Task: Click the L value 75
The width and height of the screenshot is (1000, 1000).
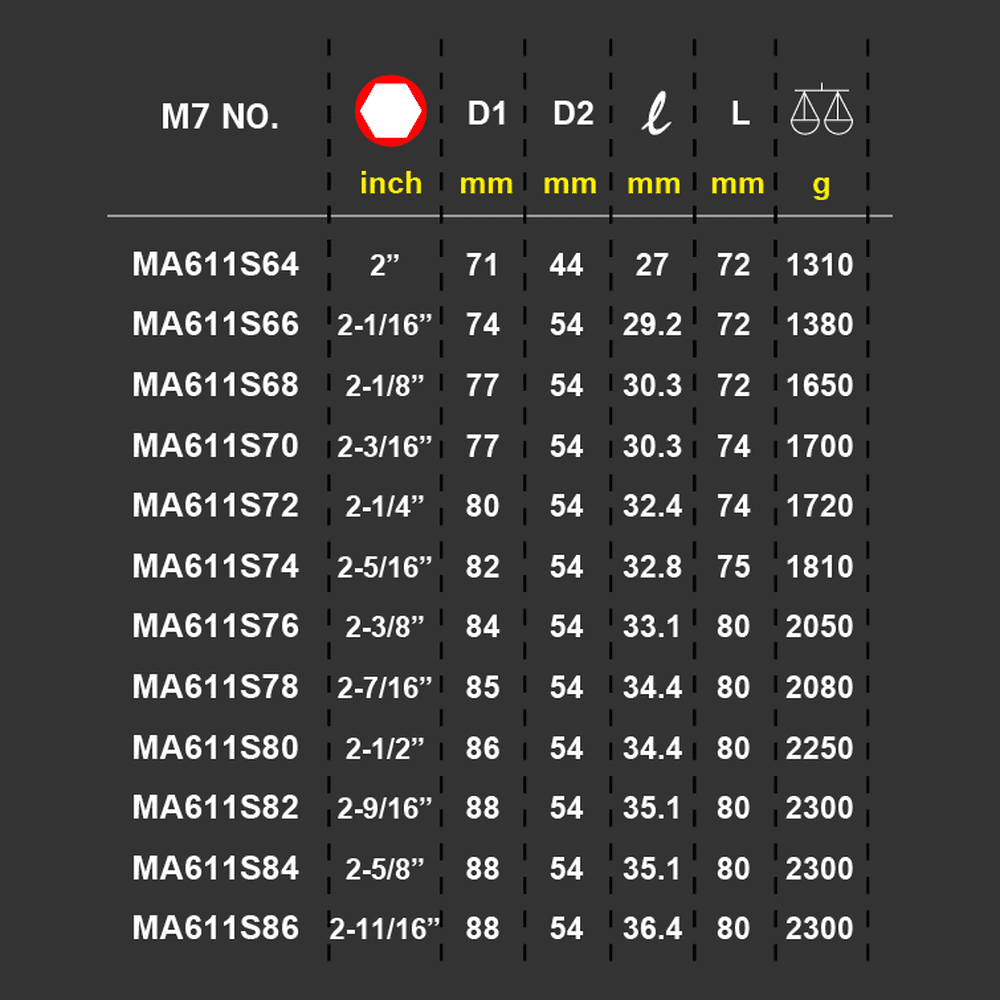Action: point(733,566)
